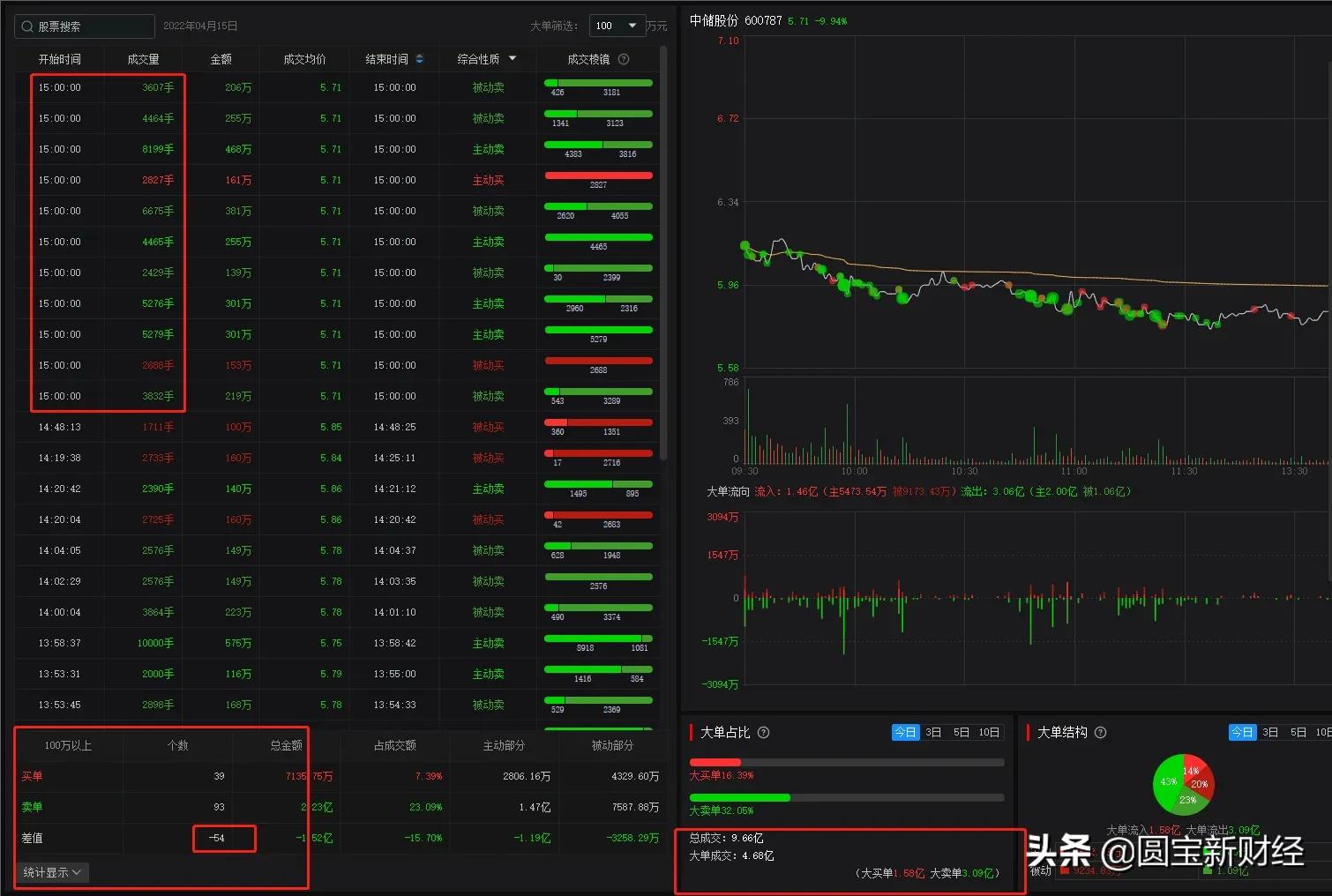Click the 2806.16万 active buy value
The height and width of the screenshot is (896, 1332).
[x=527, y=776]
